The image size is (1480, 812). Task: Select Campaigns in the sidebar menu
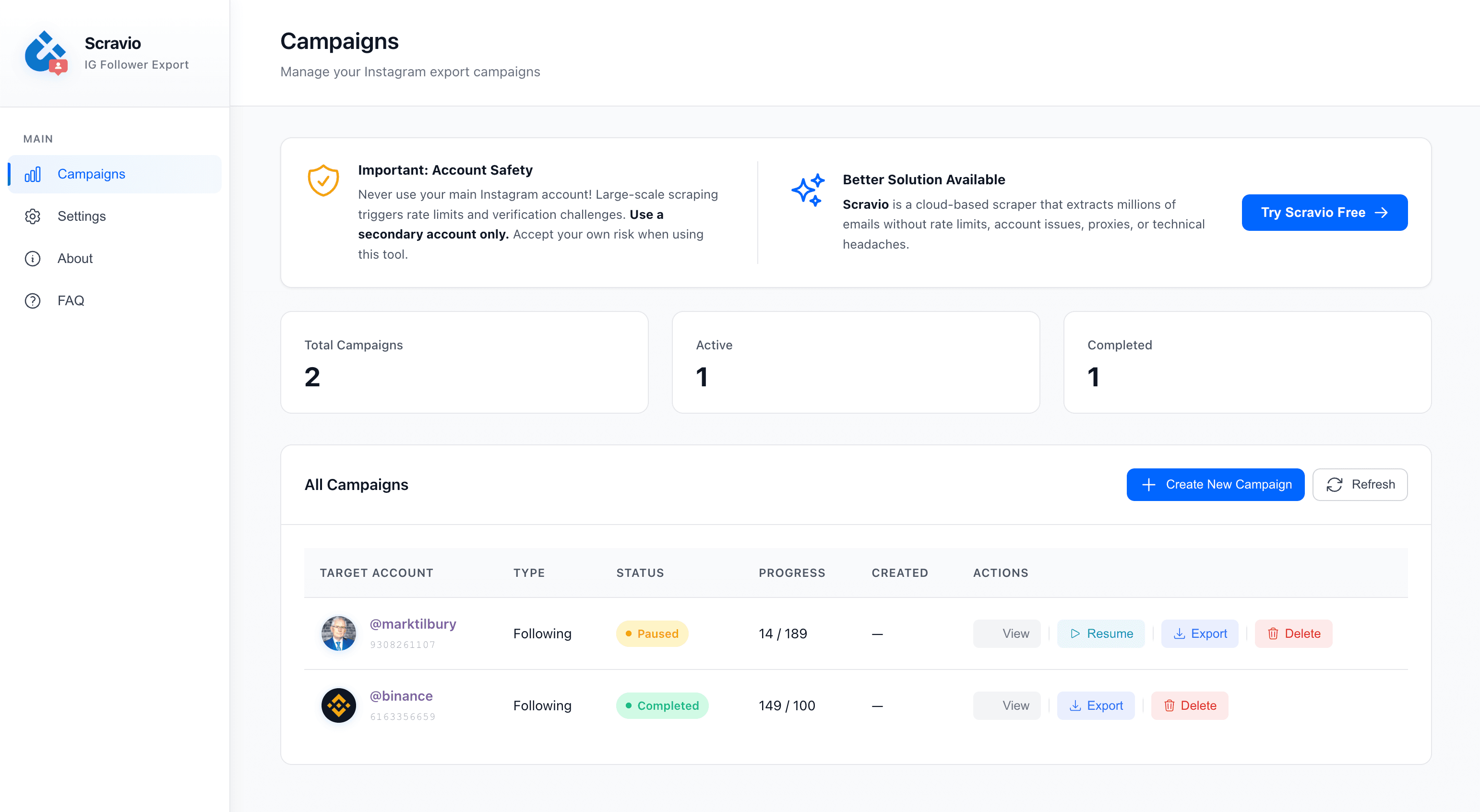coord(91,174)
